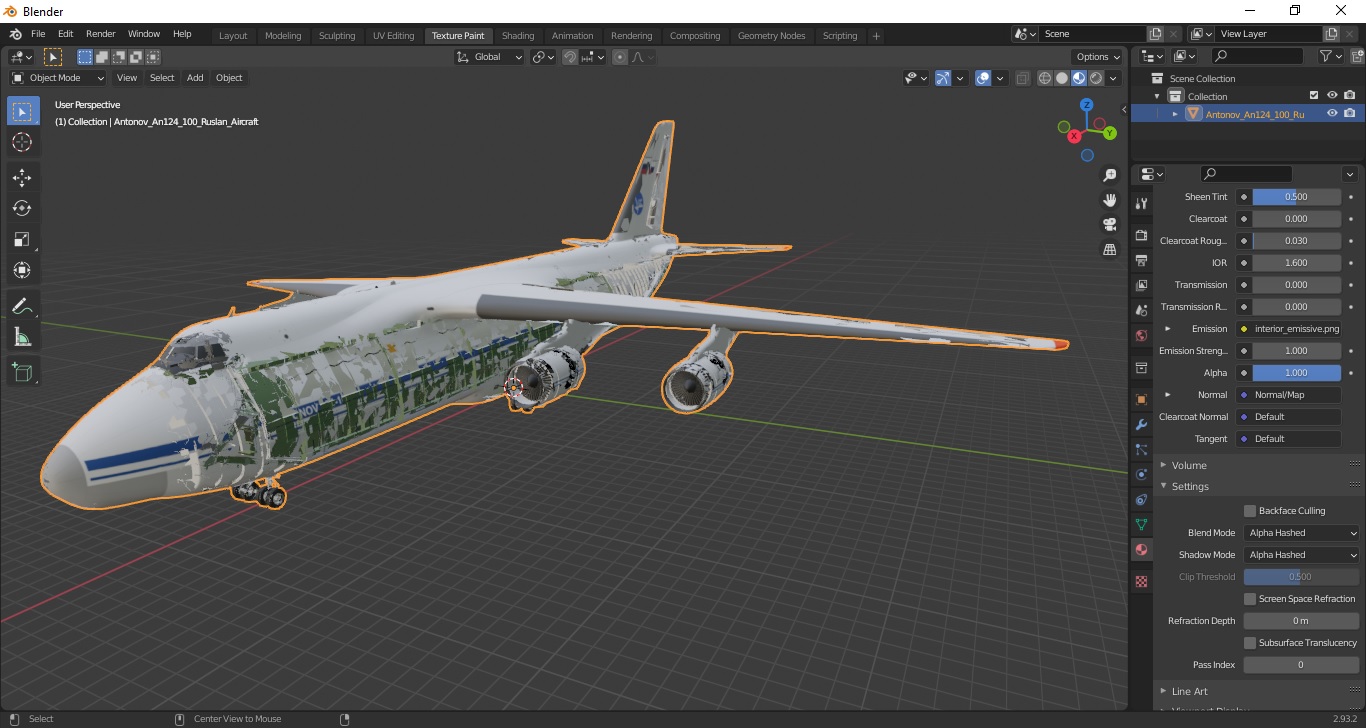Pick the Add Cube tool
This screenshot has height=728, width=1366.
[23, 372]
